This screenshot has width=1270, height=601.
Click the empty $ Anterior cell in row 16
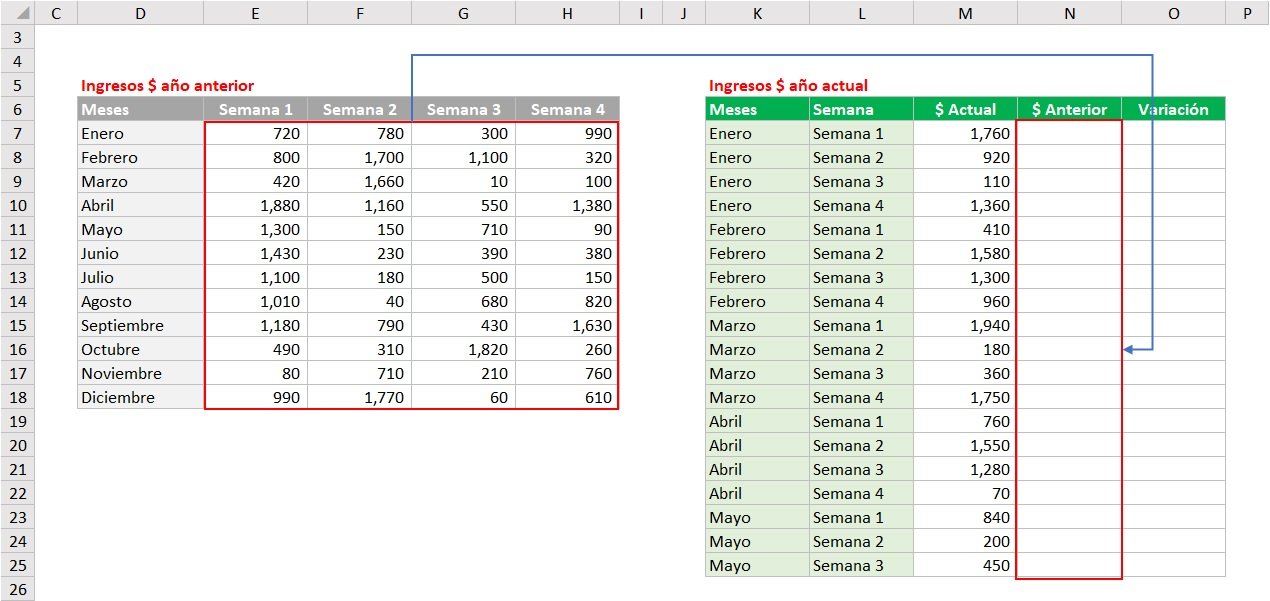click(1069, 349)
